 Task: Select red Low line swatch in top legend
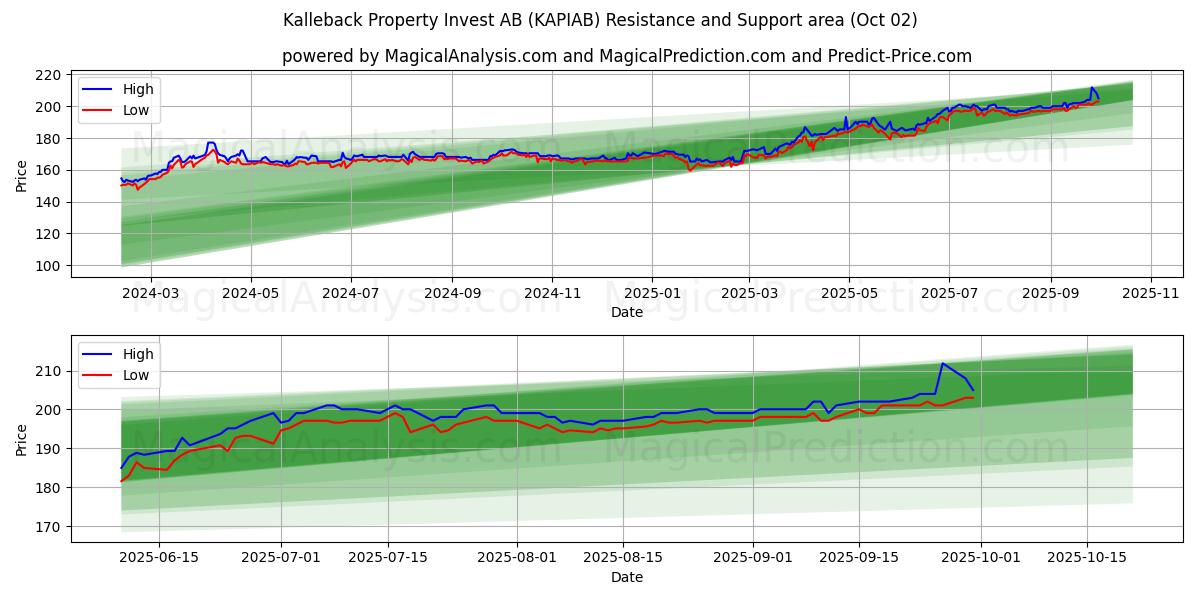pyautogui.click(x=98, y=110)
